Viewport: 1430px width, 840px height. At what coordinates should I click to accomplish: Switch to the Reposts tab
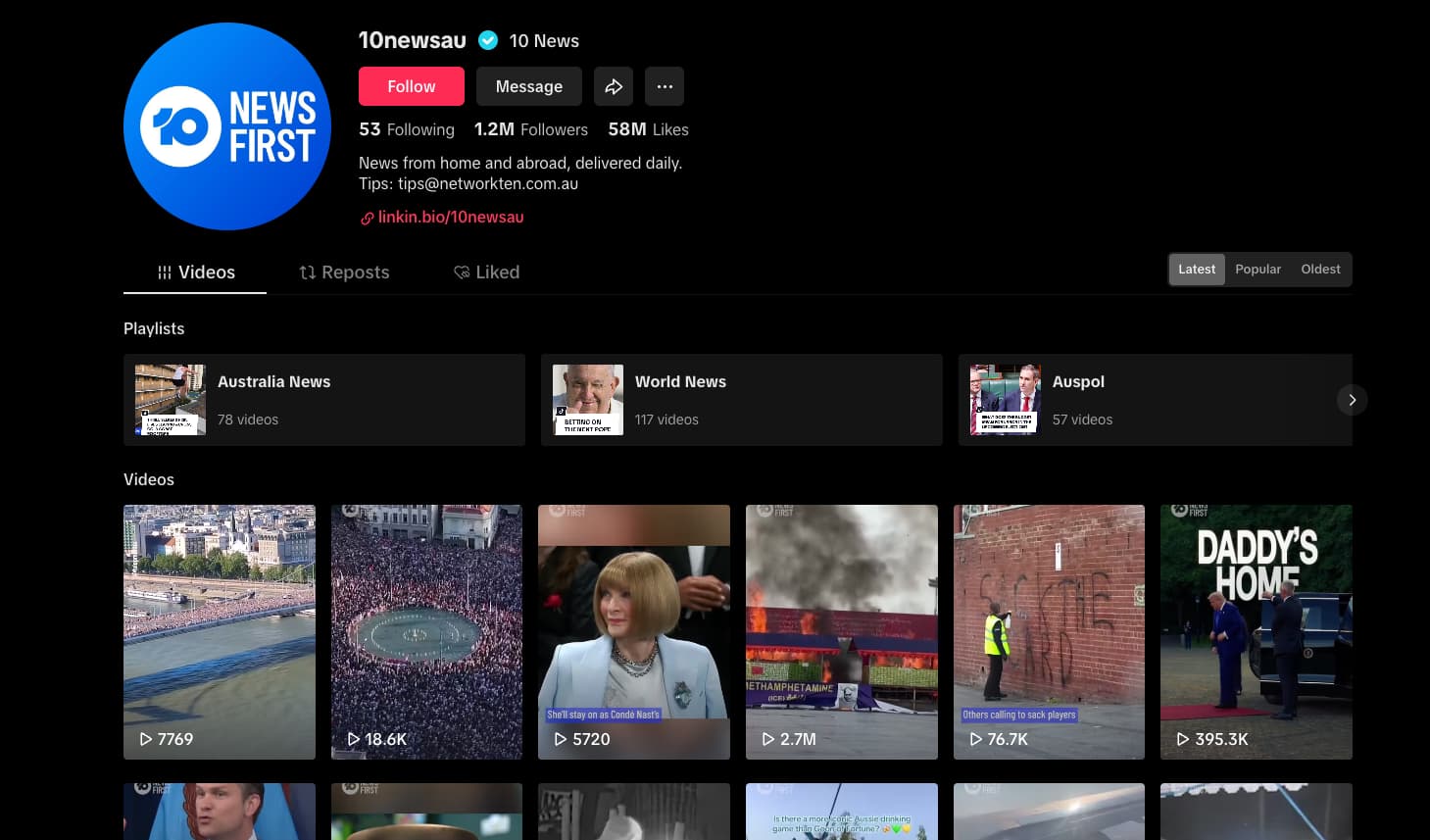(344, 272)
